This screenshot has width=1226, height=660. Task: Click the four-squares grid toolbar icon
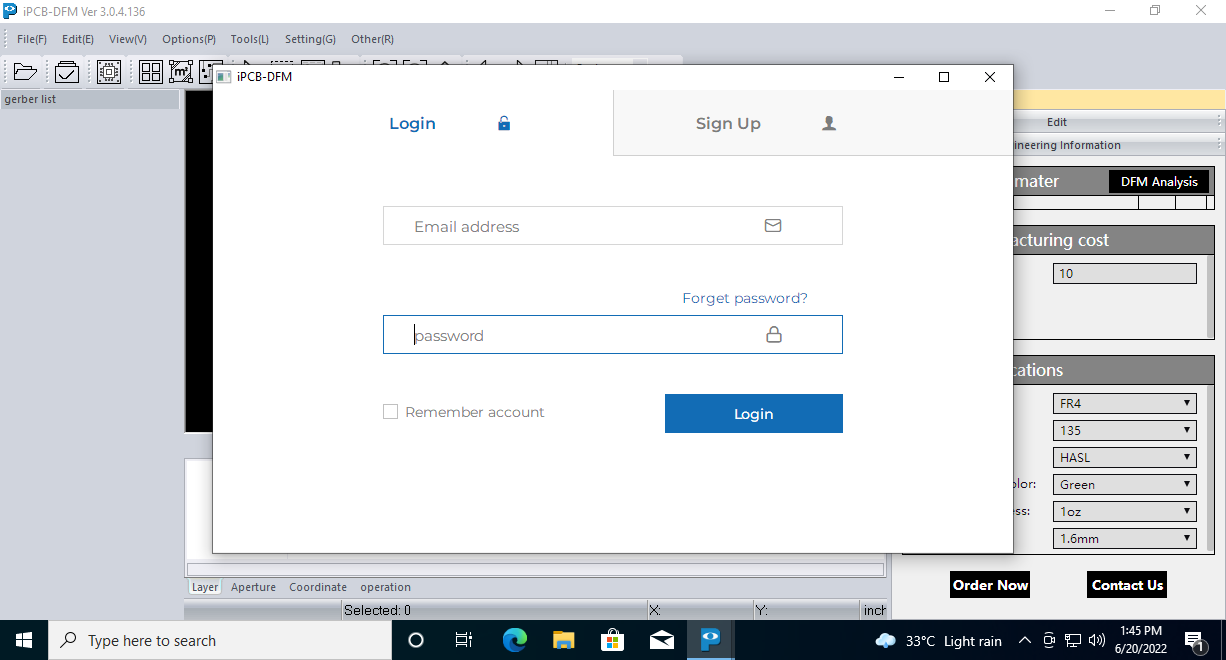pyautogui.click(x=151, y=72)
